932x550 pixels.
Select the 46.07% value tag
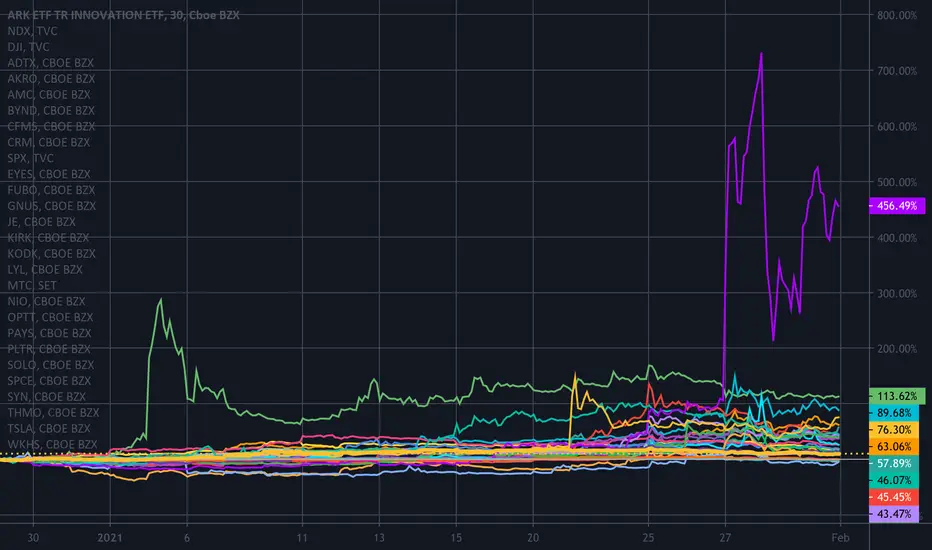tap(894, 480)
